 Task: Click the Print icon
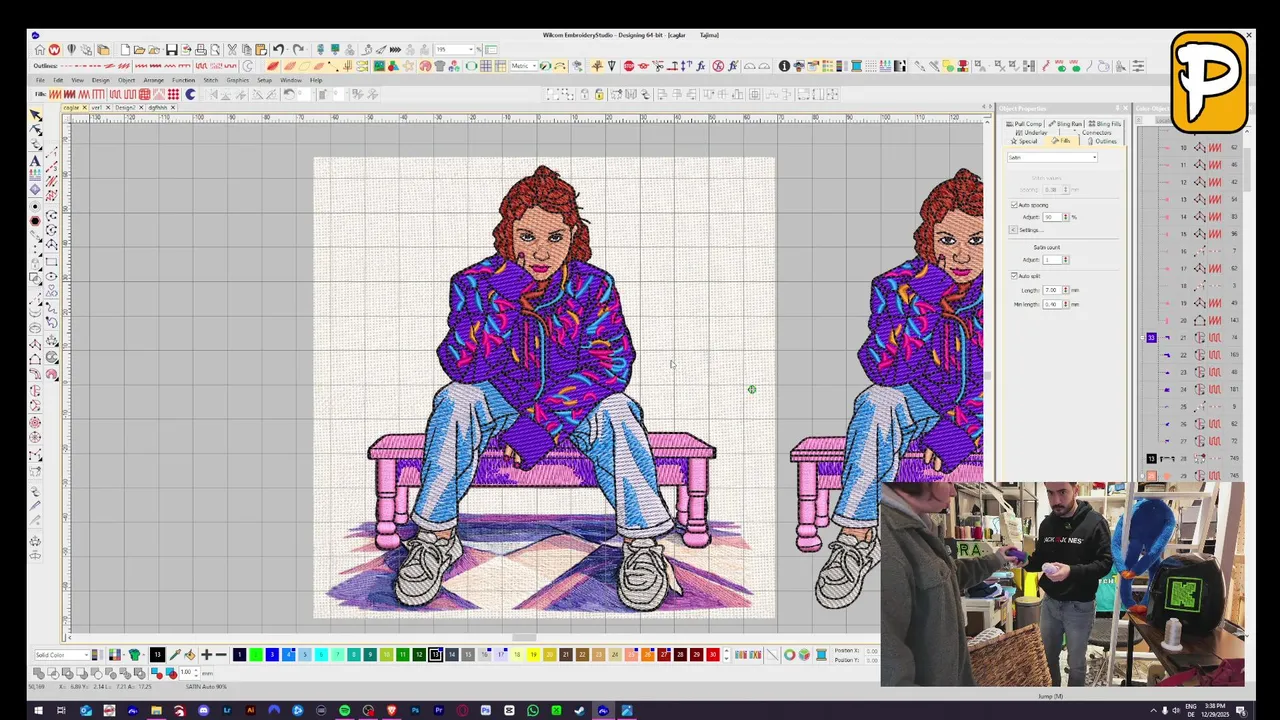click(201, 49)
